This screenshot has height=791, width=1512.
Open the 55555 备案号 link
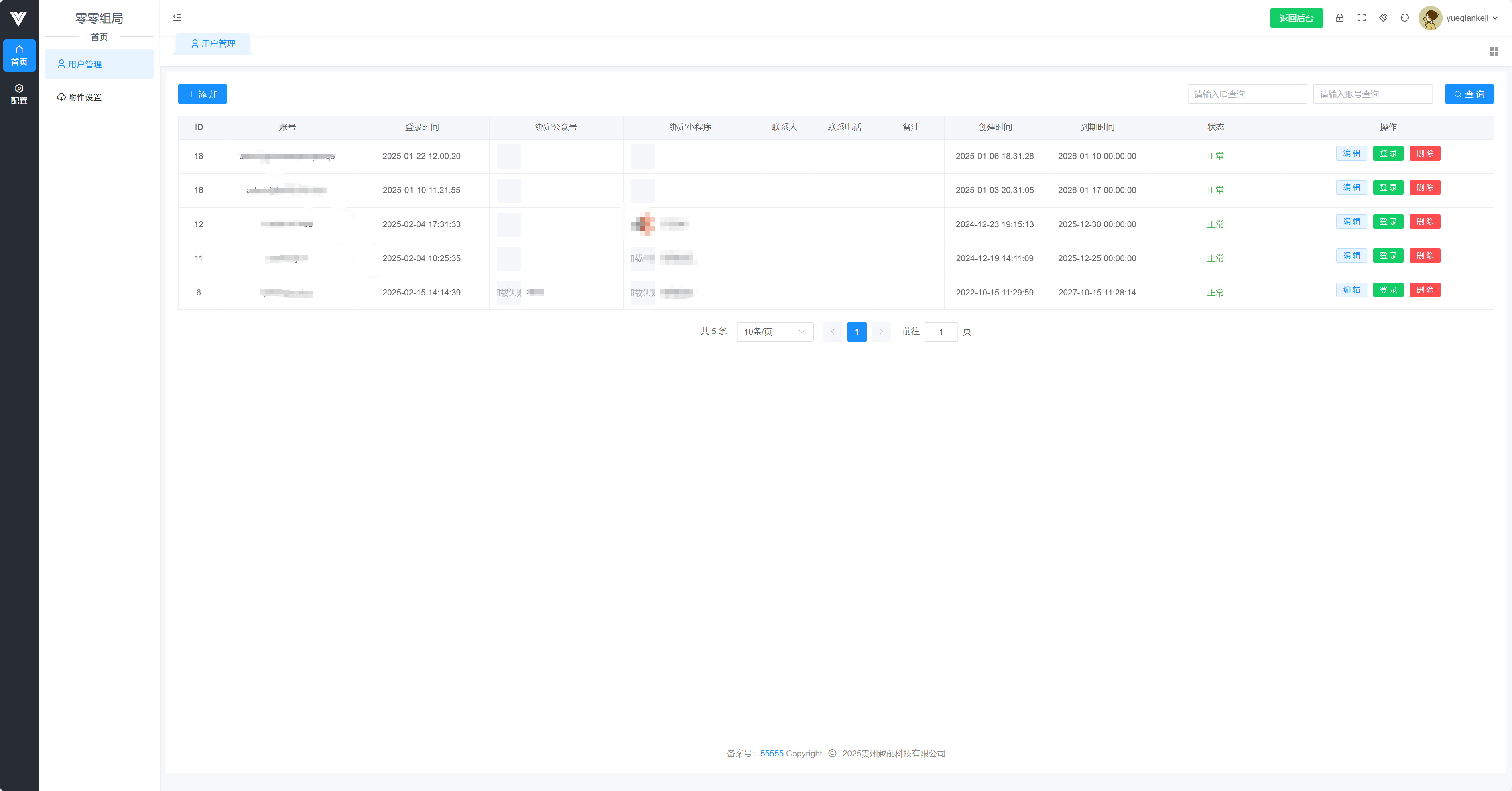(x=771, y=753)
